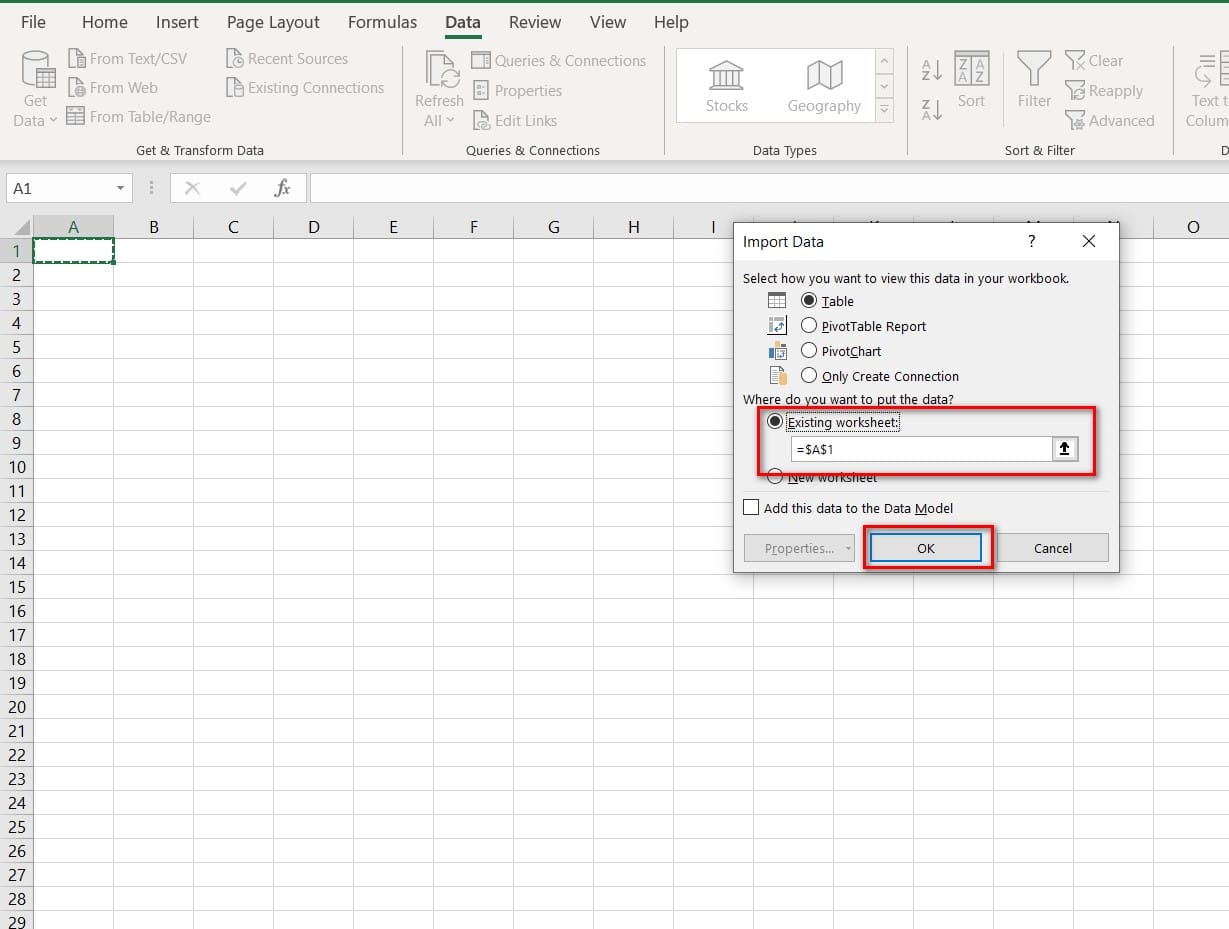Image resolution: width=1229 pixels, height=929 pixels.
Task: Switch to the Formulas ribbon tab
Action: coord(381,22)
